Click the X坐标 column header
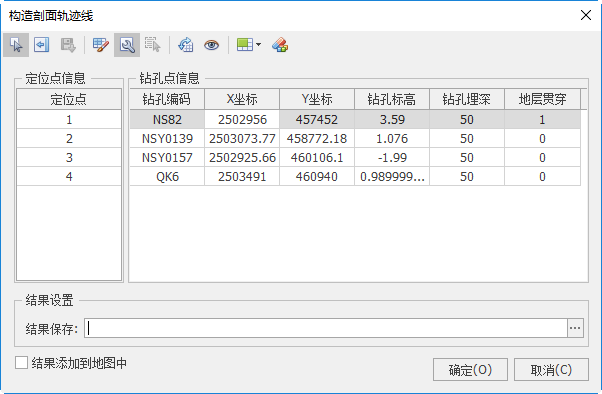Viewport: 602px width, 394px height. 242,99
